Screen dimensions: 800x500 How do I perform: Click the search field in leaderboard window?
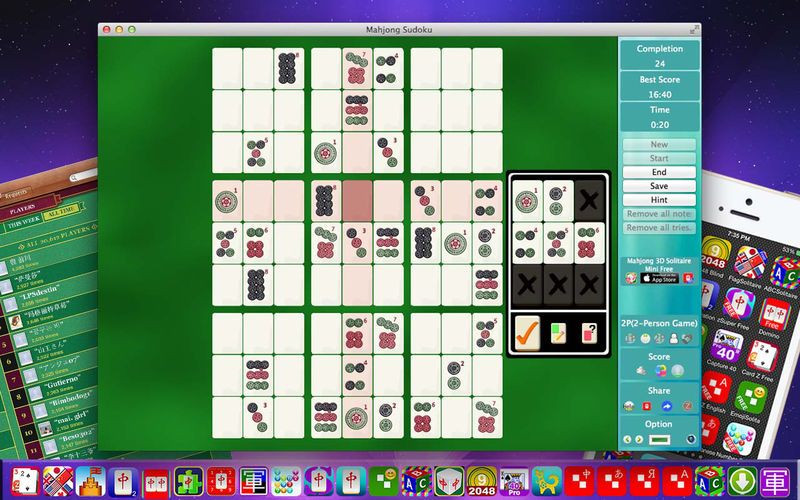(x=84, y=175)
